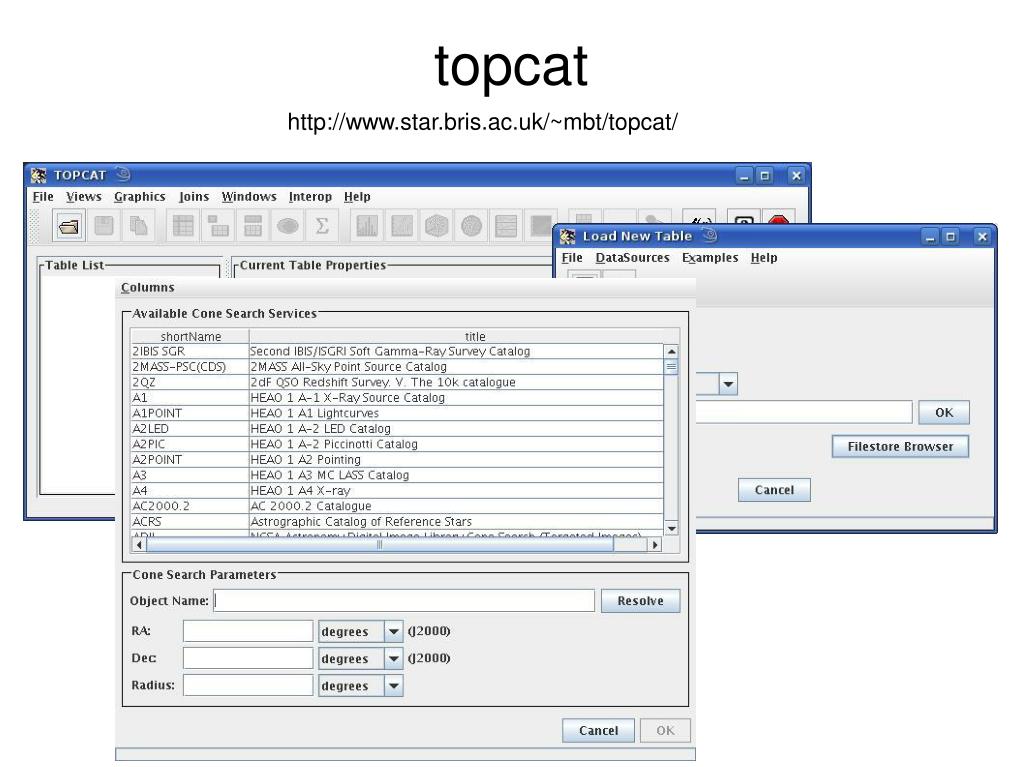Click the title column header

tap(475, 337)
